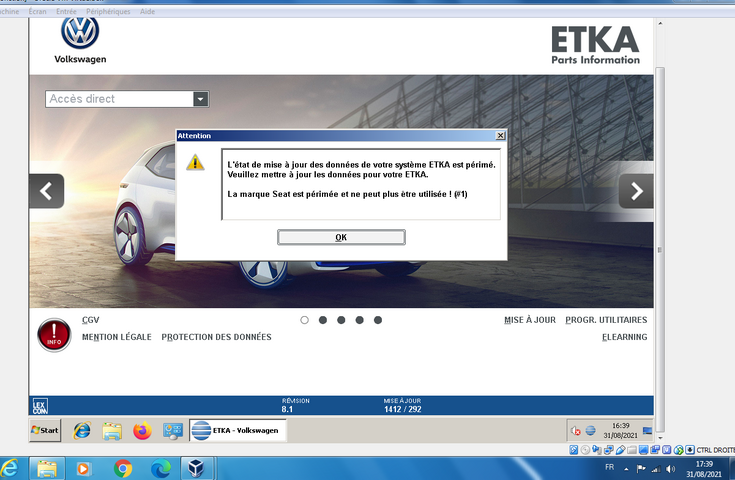Open PROTECTION DES DONNÉES link
Image resolution: width=735 pixels, height=480 pixels.
pyautogui.click(x=217, y=337)
